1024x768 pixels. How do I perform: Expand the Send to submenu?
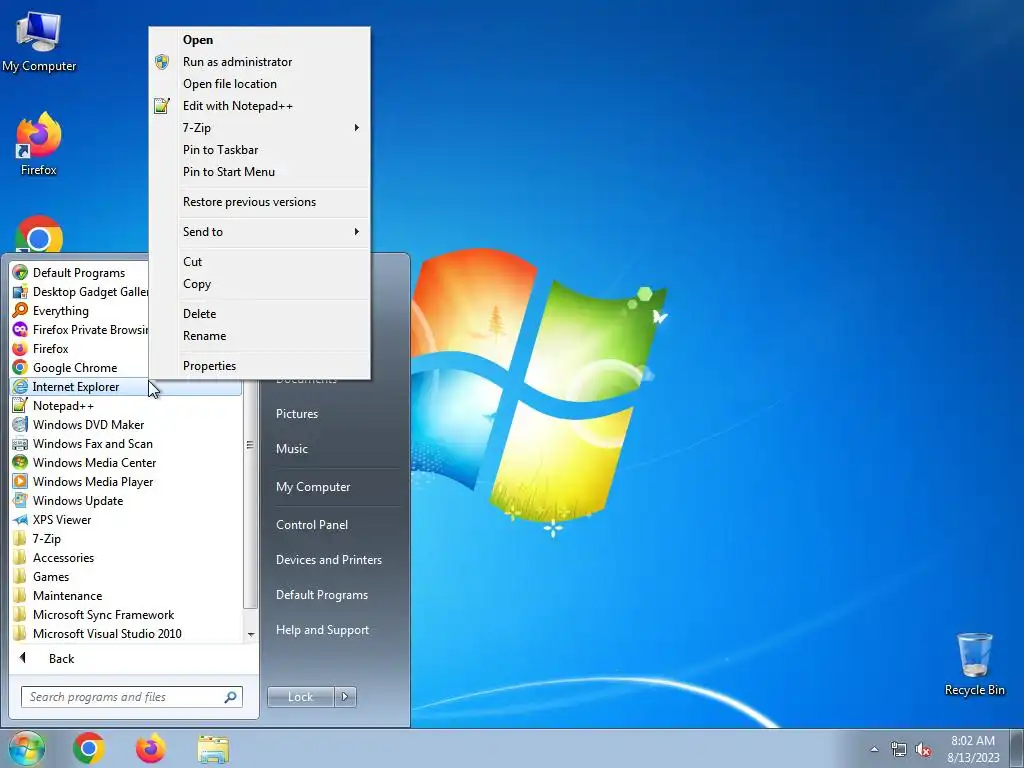pyautogui.click(x=260, y=232)
